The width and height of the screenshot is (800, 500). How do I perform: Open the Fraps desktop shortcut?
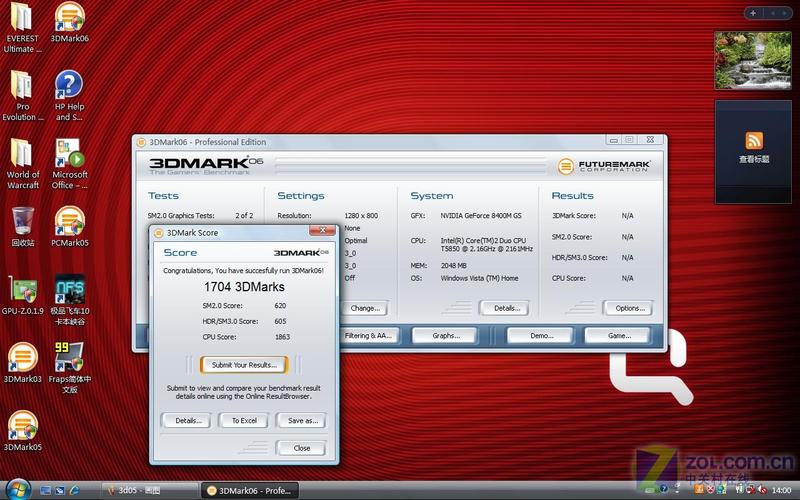(69, 368)
